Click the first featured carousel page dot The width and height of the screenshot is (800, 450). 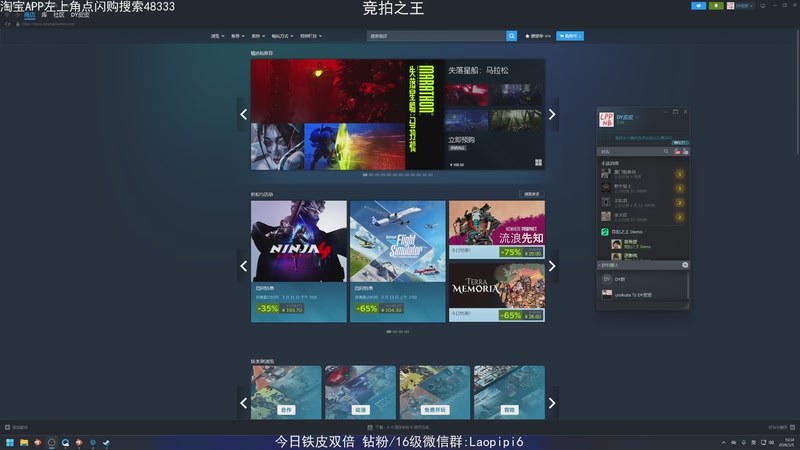point(365,175)
